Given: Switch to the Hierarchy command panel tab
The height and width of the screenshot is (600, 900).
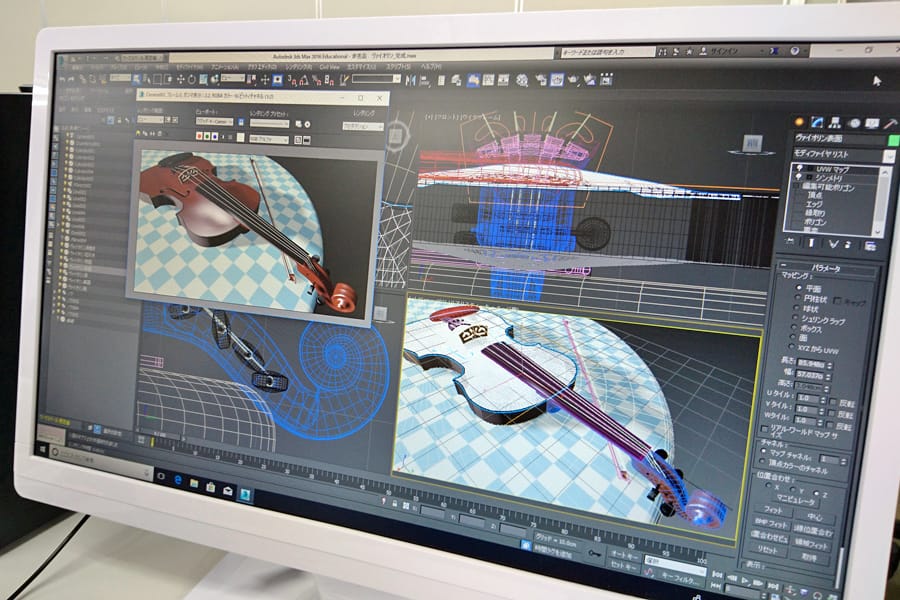Looking at the screenshot, I should [835, 123].
